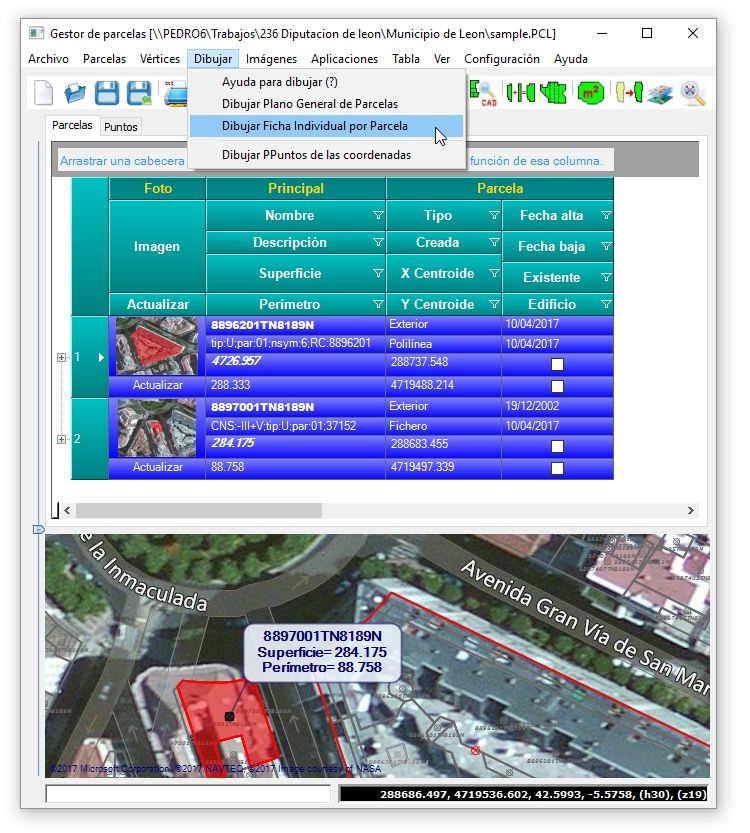Click the Print toolbar icon
This screenshot has width=750, height=833.
tap(175, 93)
